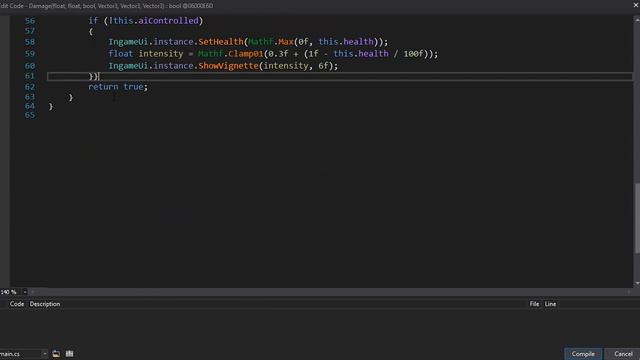
Task: Click 'Clamp01' on line 59
Action: click(246, 53)
